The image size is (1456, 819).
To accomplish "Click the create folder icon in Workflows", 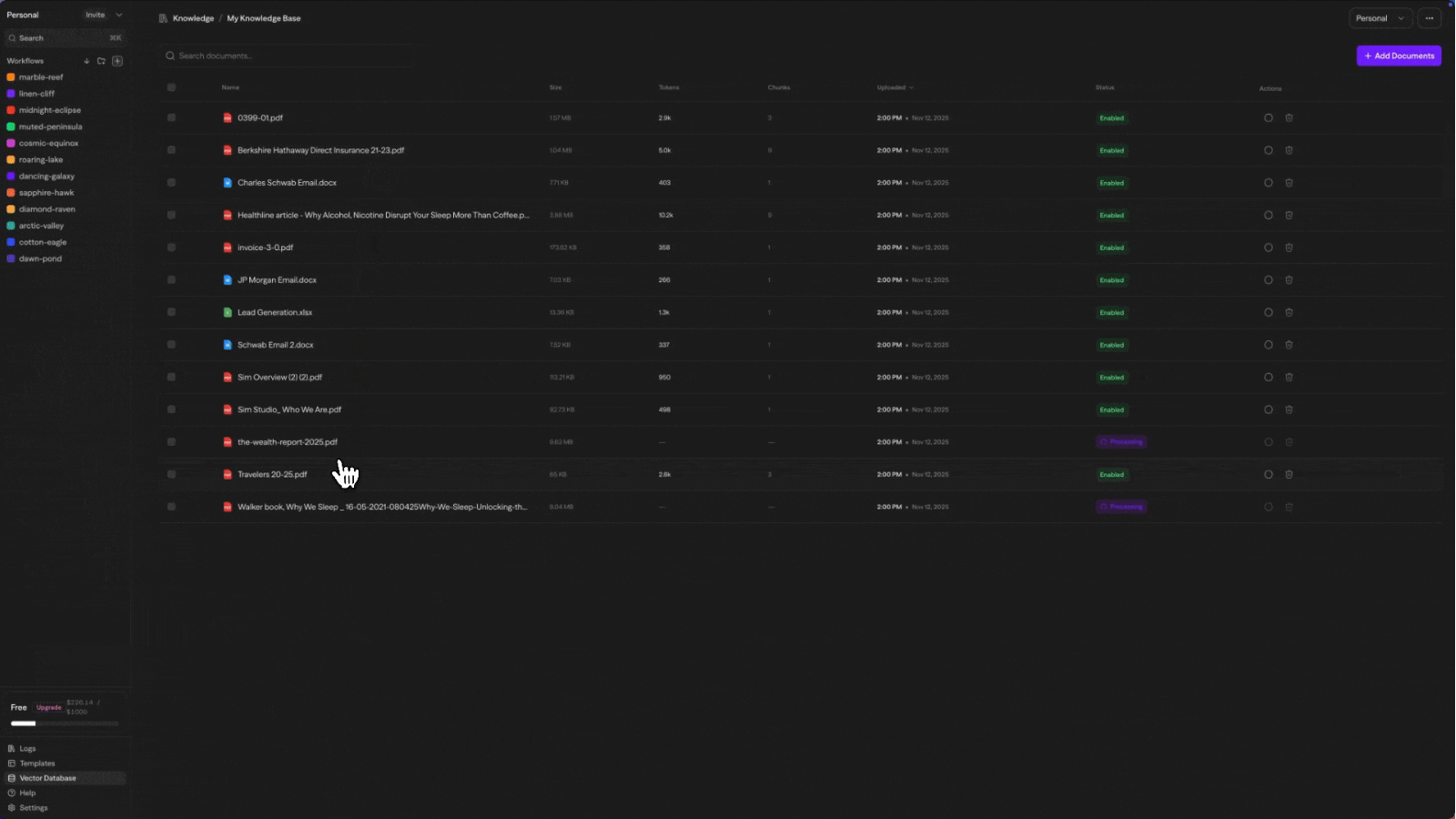I will point(101,61).
